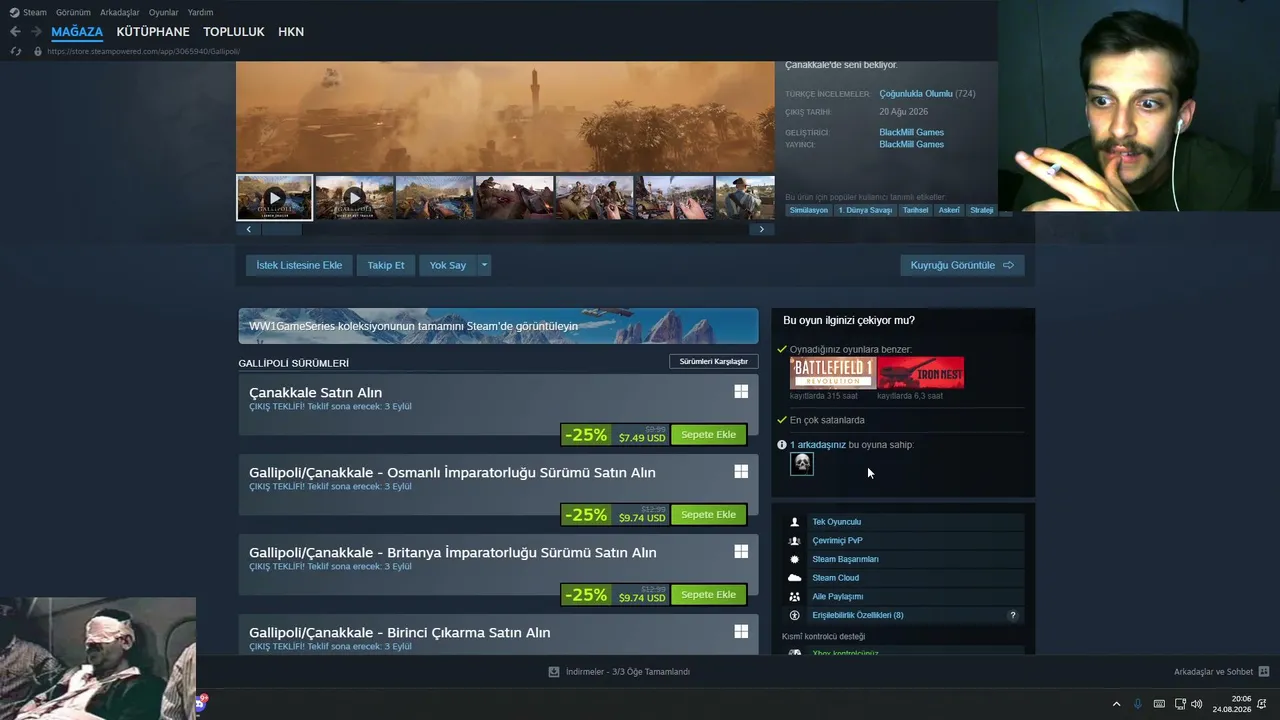Click the friend's skull avatar
This screenshot has height=720, width=1280.
coord(802,464)
